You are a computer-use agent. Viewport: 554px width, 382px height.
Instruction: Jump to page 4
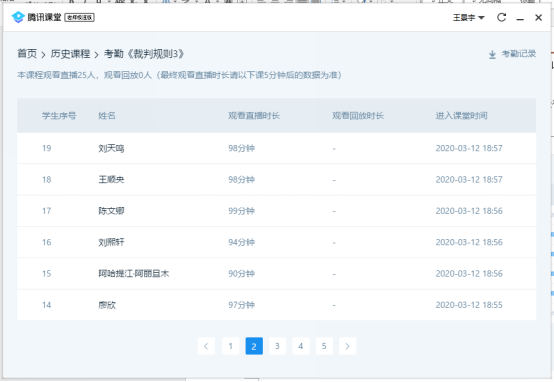(301, 346)
